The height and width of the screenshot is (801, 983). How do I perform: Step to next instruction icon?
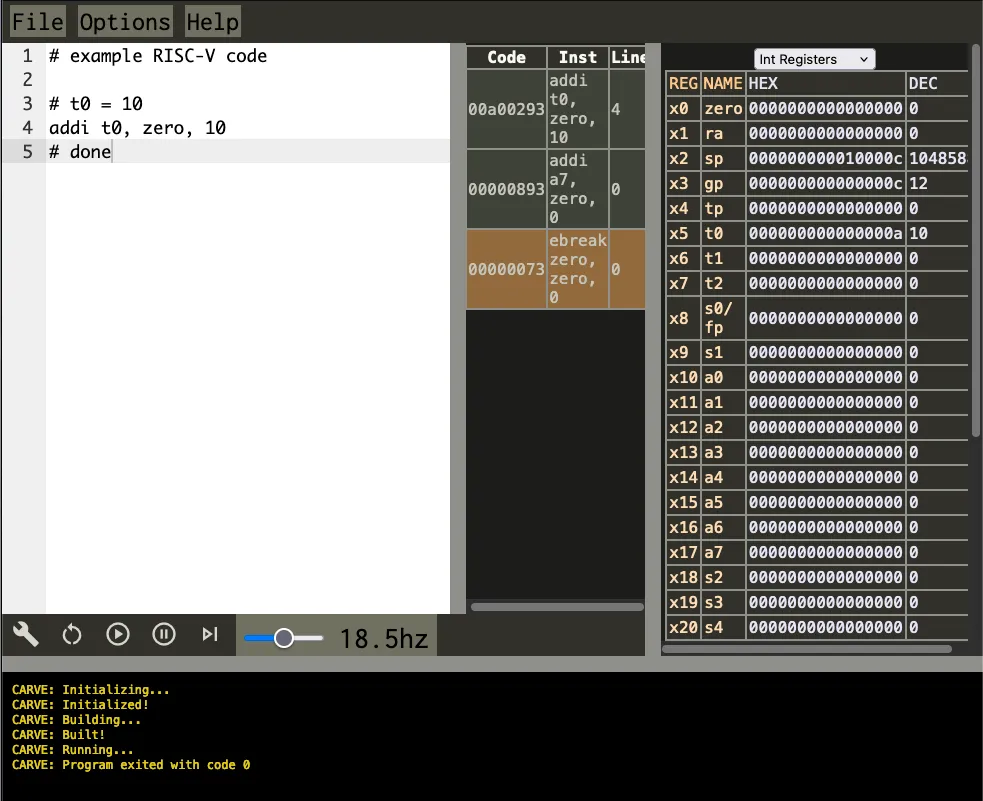(210, 634)
